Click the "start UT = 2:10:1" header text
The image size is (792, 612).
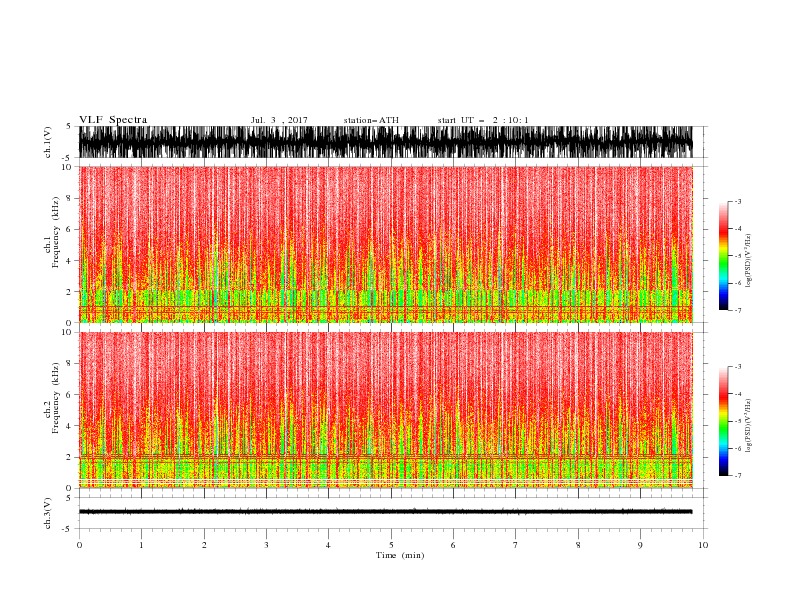coord(482,120)
